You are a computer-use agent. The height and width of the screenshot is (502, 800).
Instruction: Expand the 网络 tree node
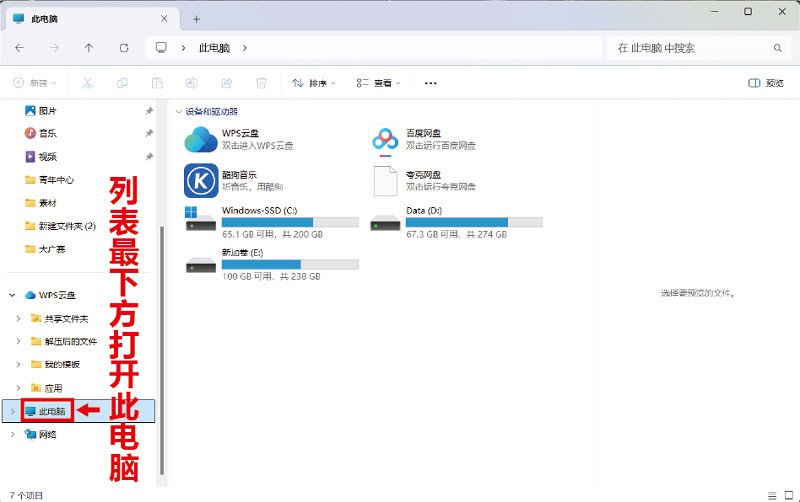[12, 434]
